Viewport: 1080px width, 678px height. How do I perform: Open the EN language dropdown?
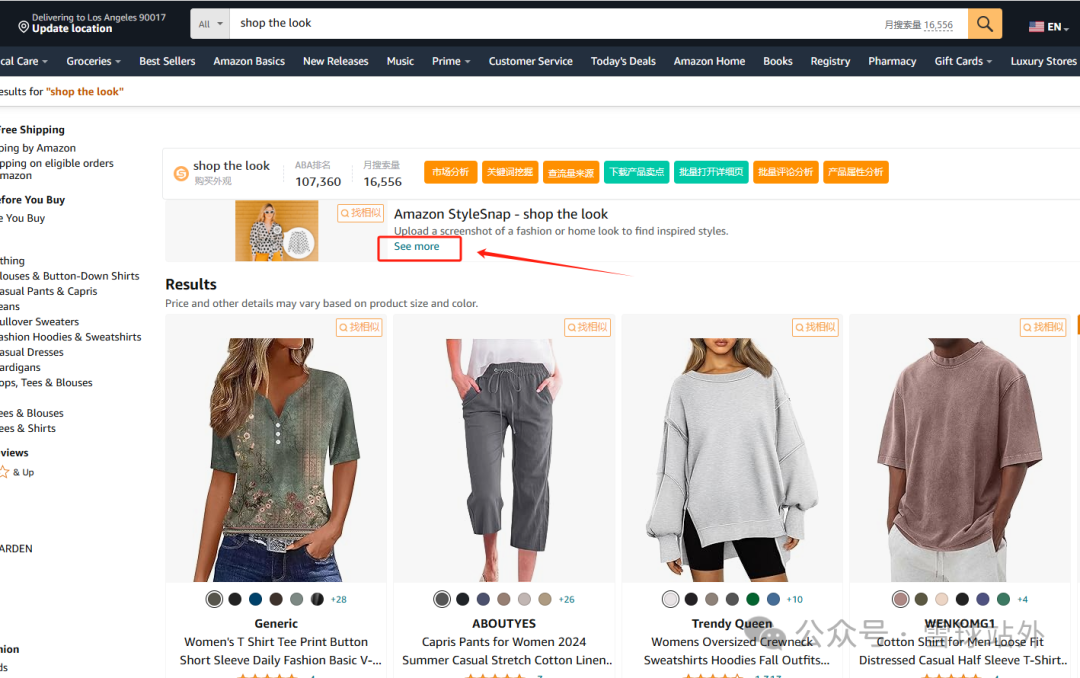[x=1057, y=27]
